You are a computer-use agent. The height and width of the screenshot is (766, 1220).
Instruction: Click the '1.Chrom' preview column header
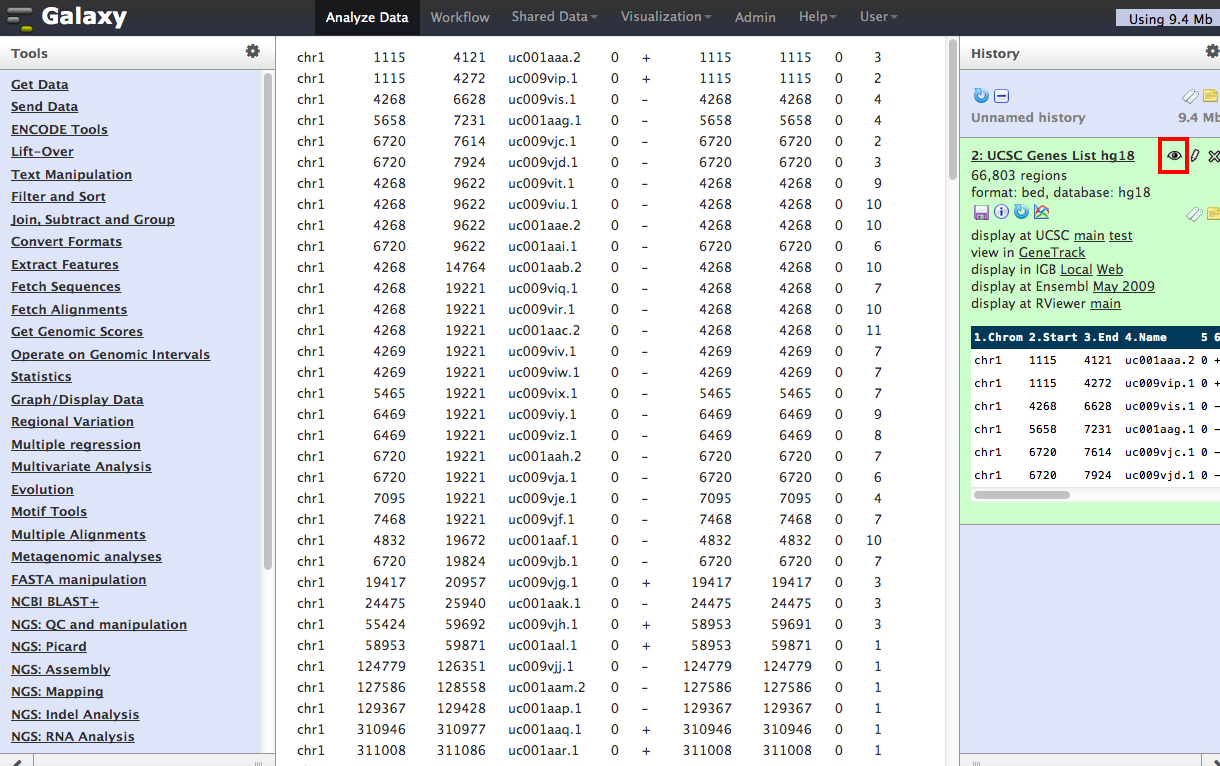[998, 337]
